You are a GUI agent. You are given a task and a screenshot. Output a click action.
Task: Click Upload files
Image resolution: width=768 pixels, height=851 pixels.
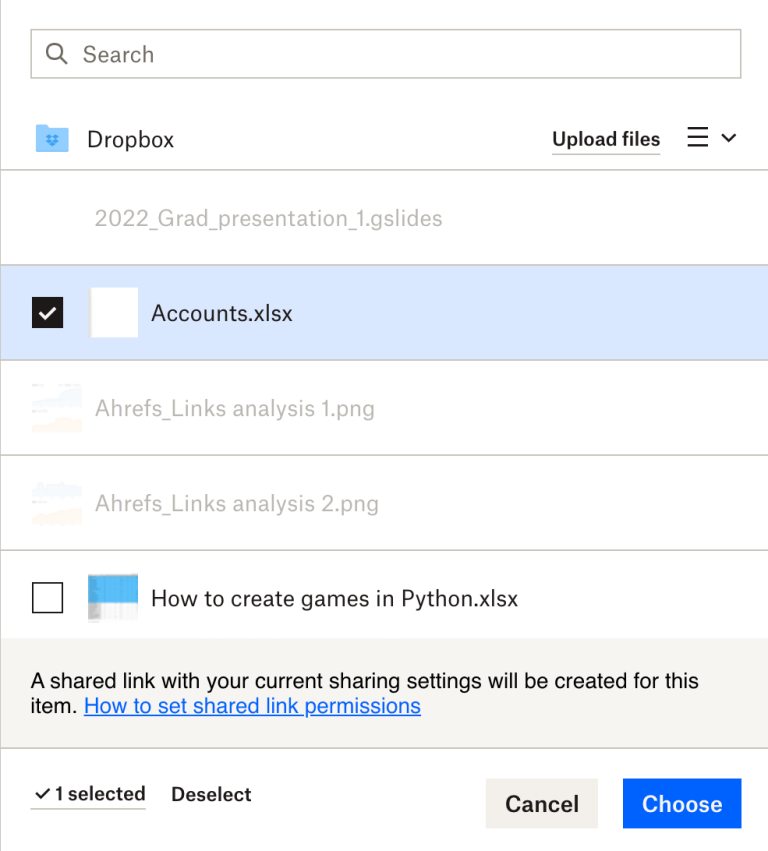606,139
